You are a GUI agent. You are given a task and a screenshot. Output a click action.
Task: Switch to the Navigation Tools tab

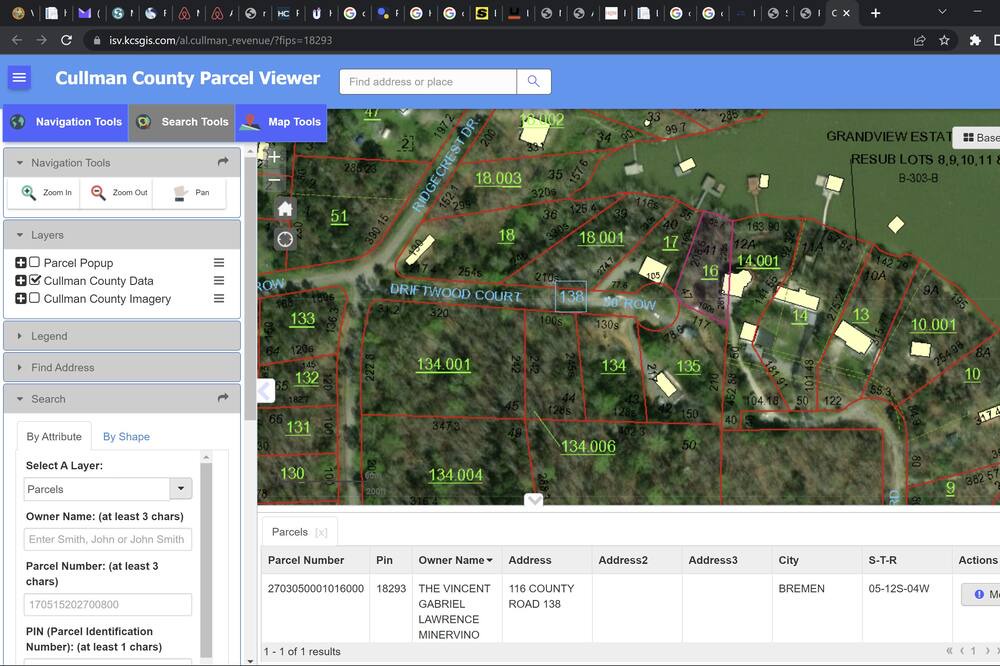66,122
